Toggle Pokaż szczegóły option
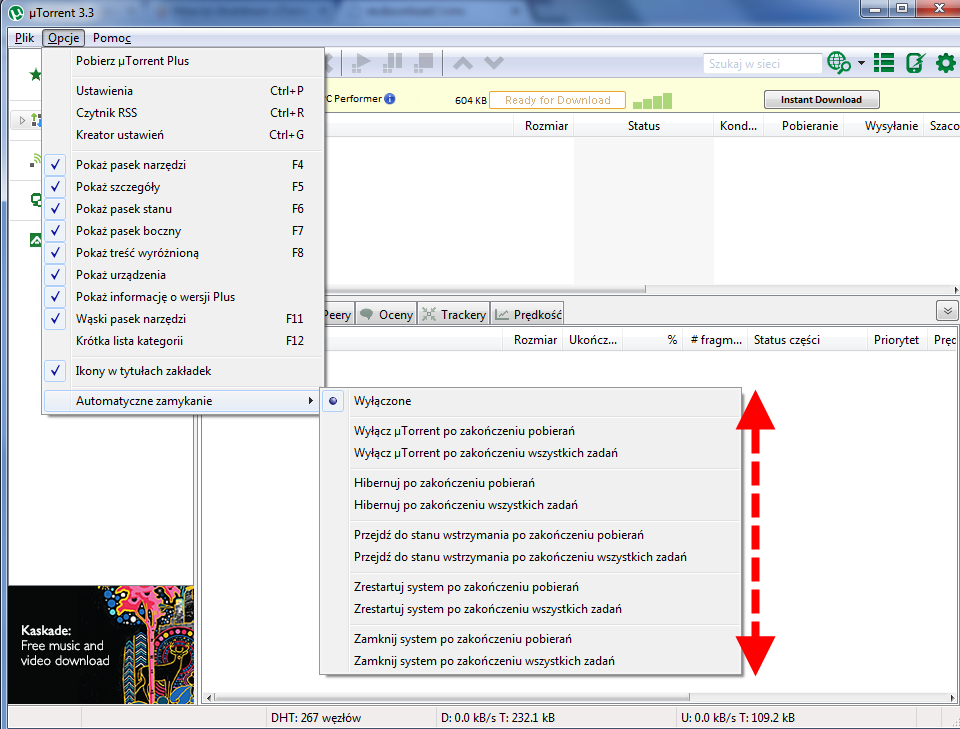 pyautogui.click(x=182, y=187)
